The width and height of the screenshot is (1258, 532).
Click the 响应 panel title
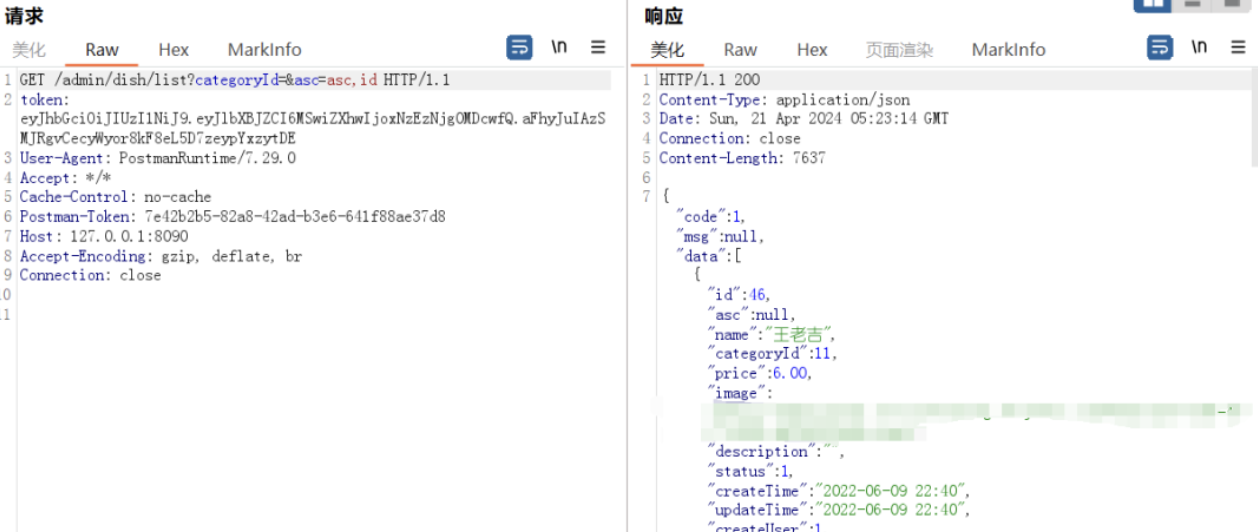point(663,15)
